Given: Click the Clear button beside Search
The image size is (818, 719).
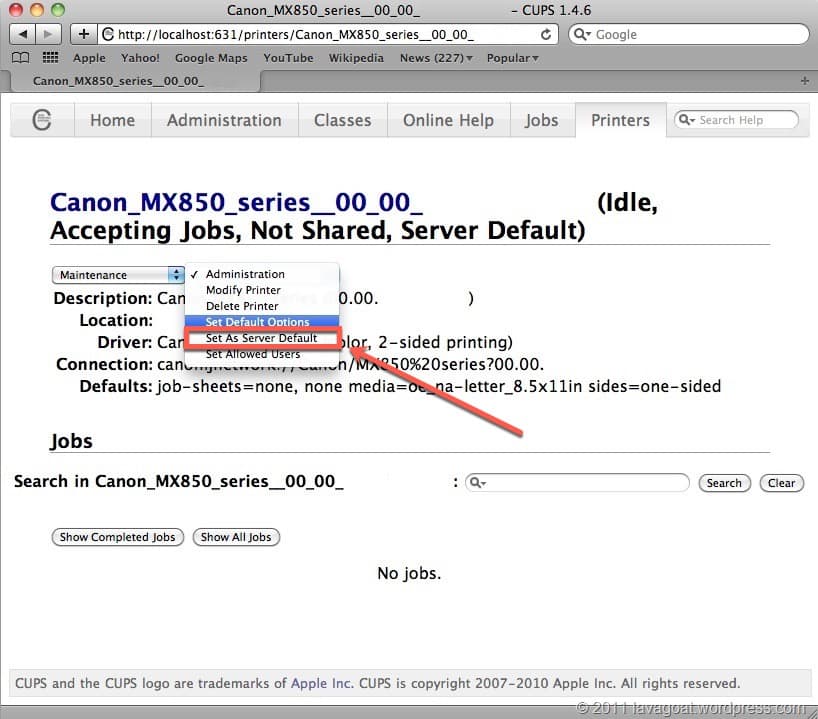Looking at the screenshot, I should (781, 483).
